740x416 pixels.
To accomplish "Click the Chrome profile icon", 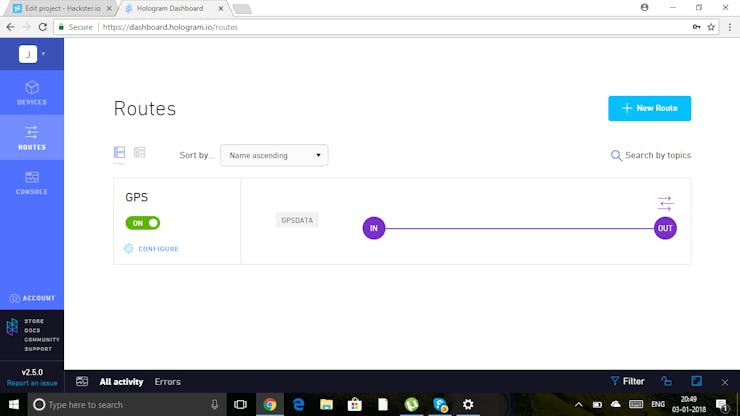I will tap(644, 8).
